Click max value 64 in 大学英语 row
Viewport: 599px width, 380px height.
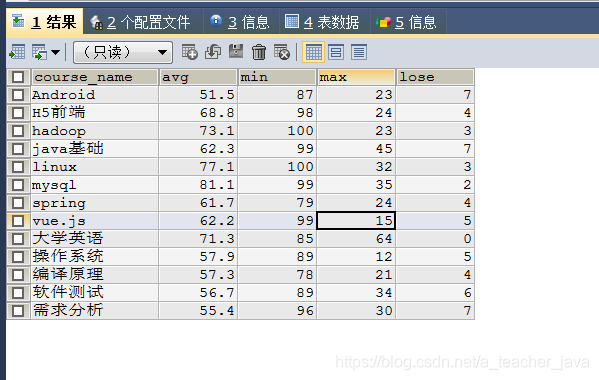tap(356, 239)
